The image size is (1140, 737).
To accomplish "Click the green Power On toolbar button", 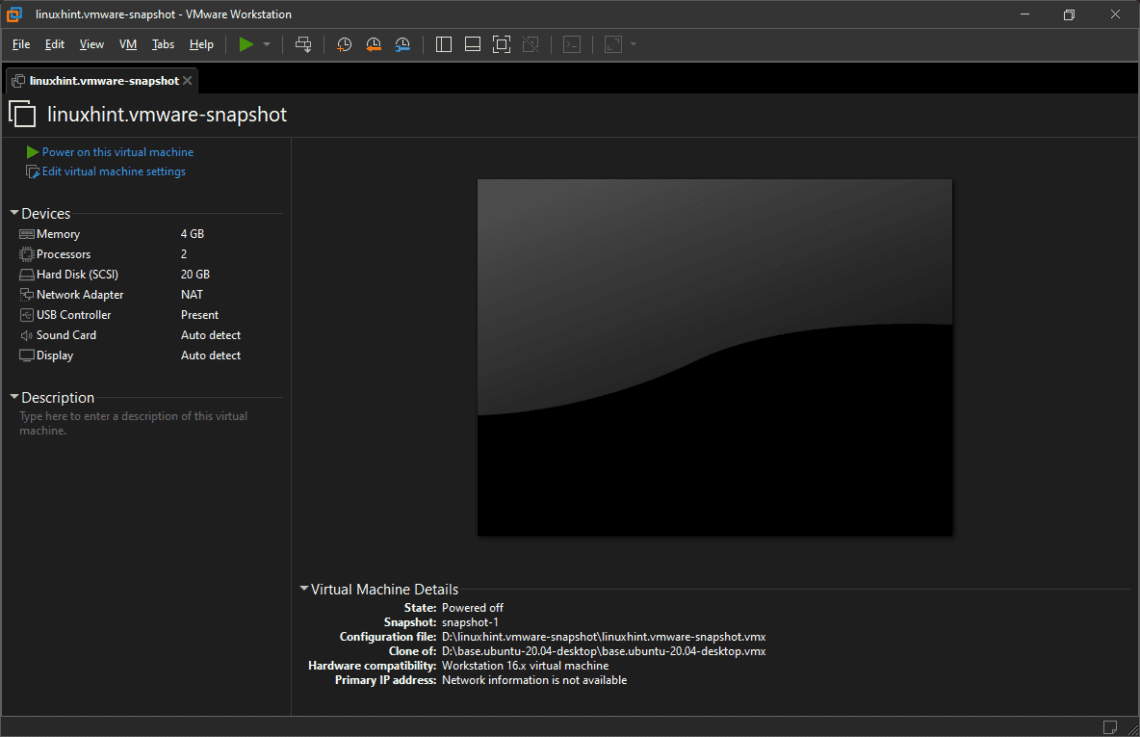I will point(246,44).
